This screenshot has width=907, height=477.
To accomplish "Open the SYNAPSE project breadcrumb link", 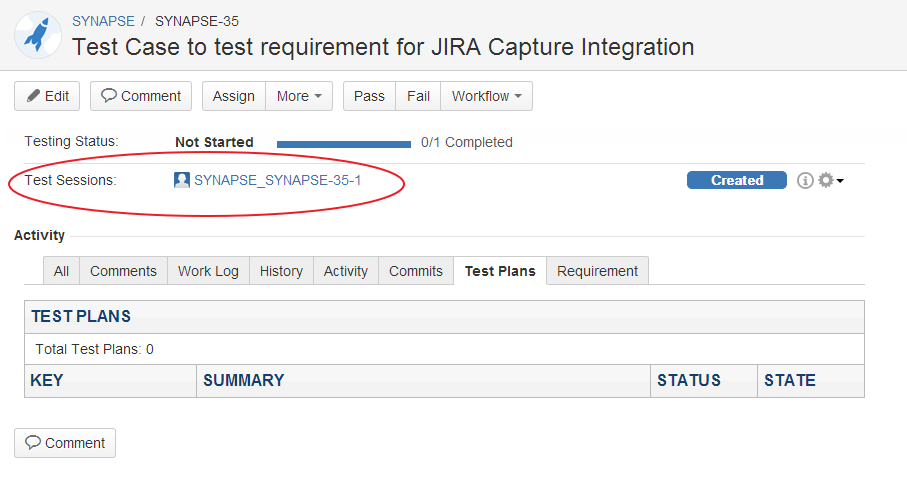I will click(x=103, y=21).
